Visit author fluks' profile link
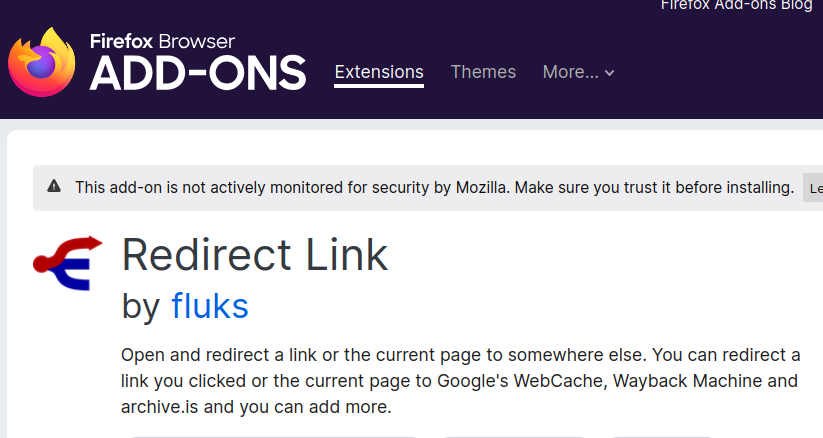The width and height of the screenshot is (823, 438). coord(210,306)
